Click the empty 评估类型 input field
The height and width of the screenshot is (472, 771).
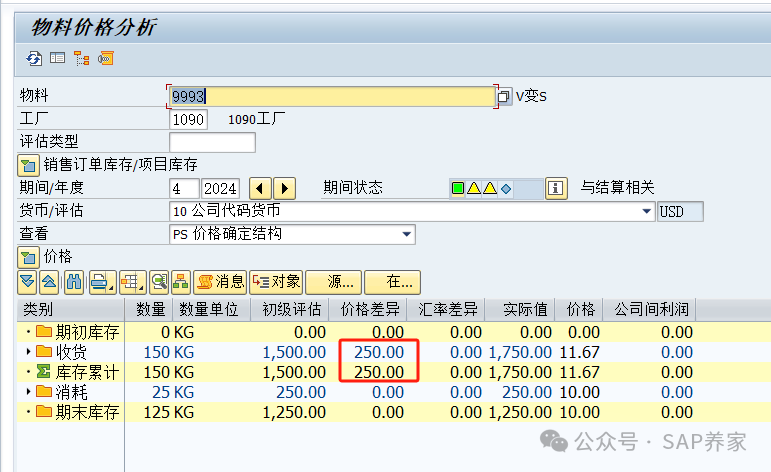pos(212,143)
